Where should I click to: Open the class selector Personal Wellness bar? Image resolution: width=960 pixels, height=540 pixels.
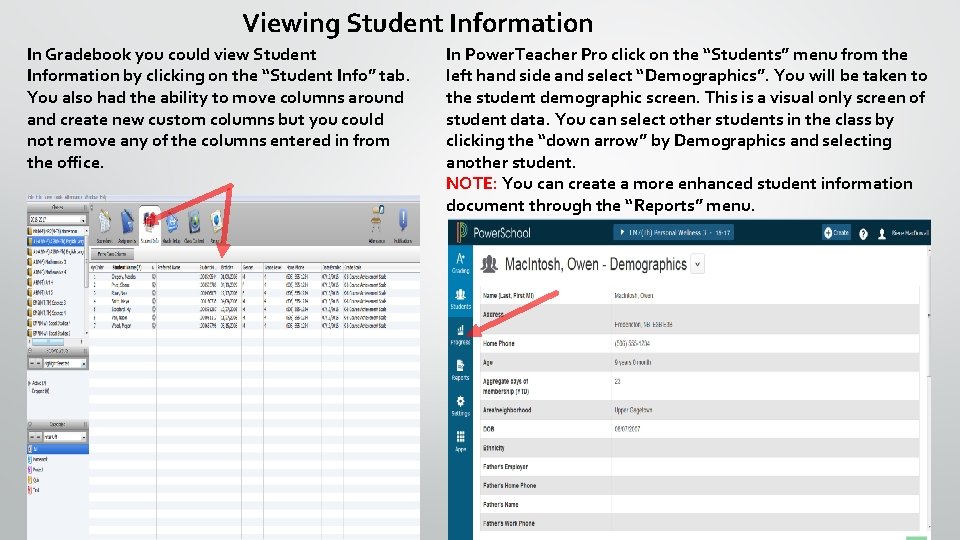tap(673, 233)
